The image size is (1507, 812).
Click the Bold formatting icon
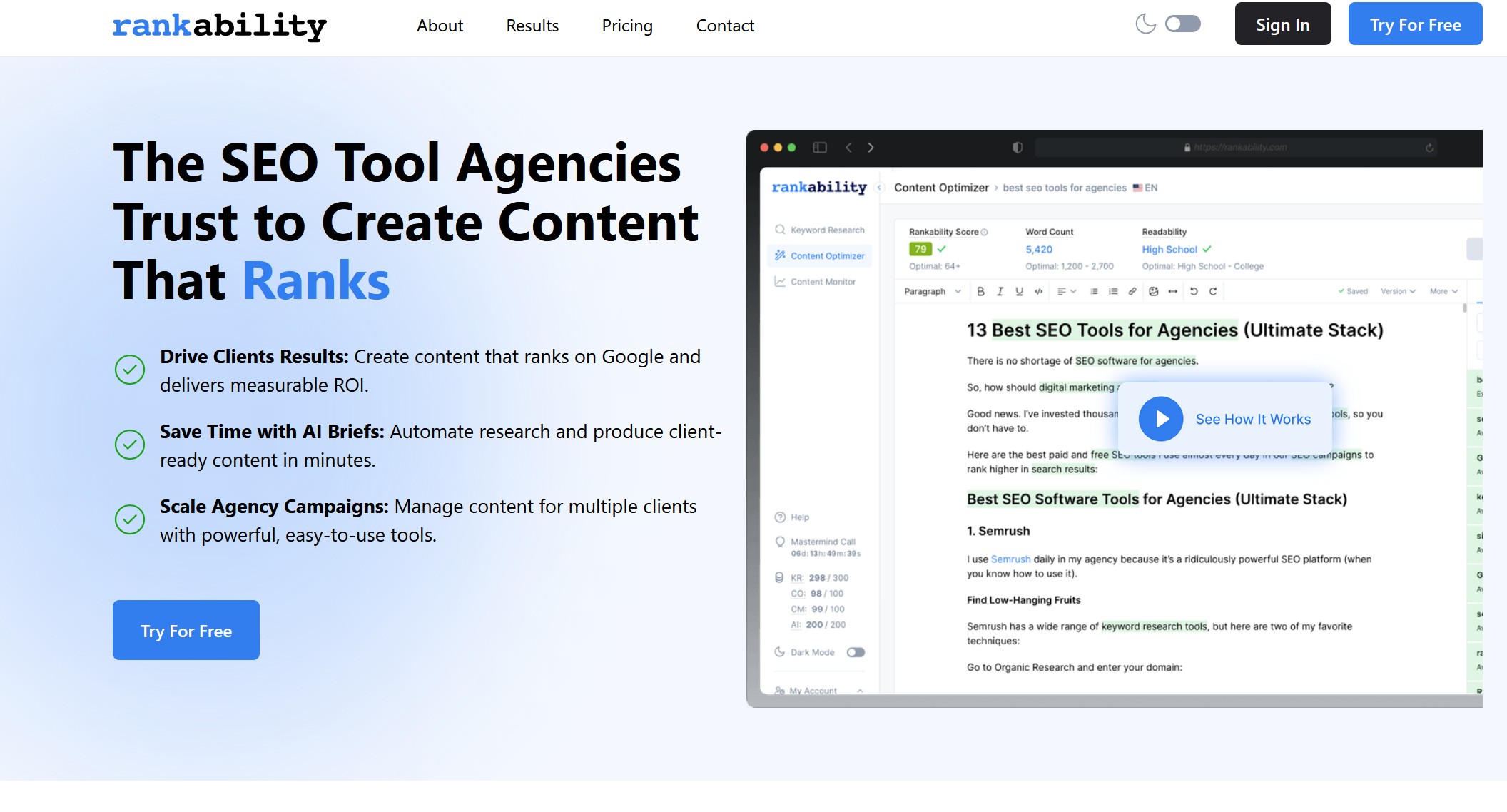click(x=982, y=291)
